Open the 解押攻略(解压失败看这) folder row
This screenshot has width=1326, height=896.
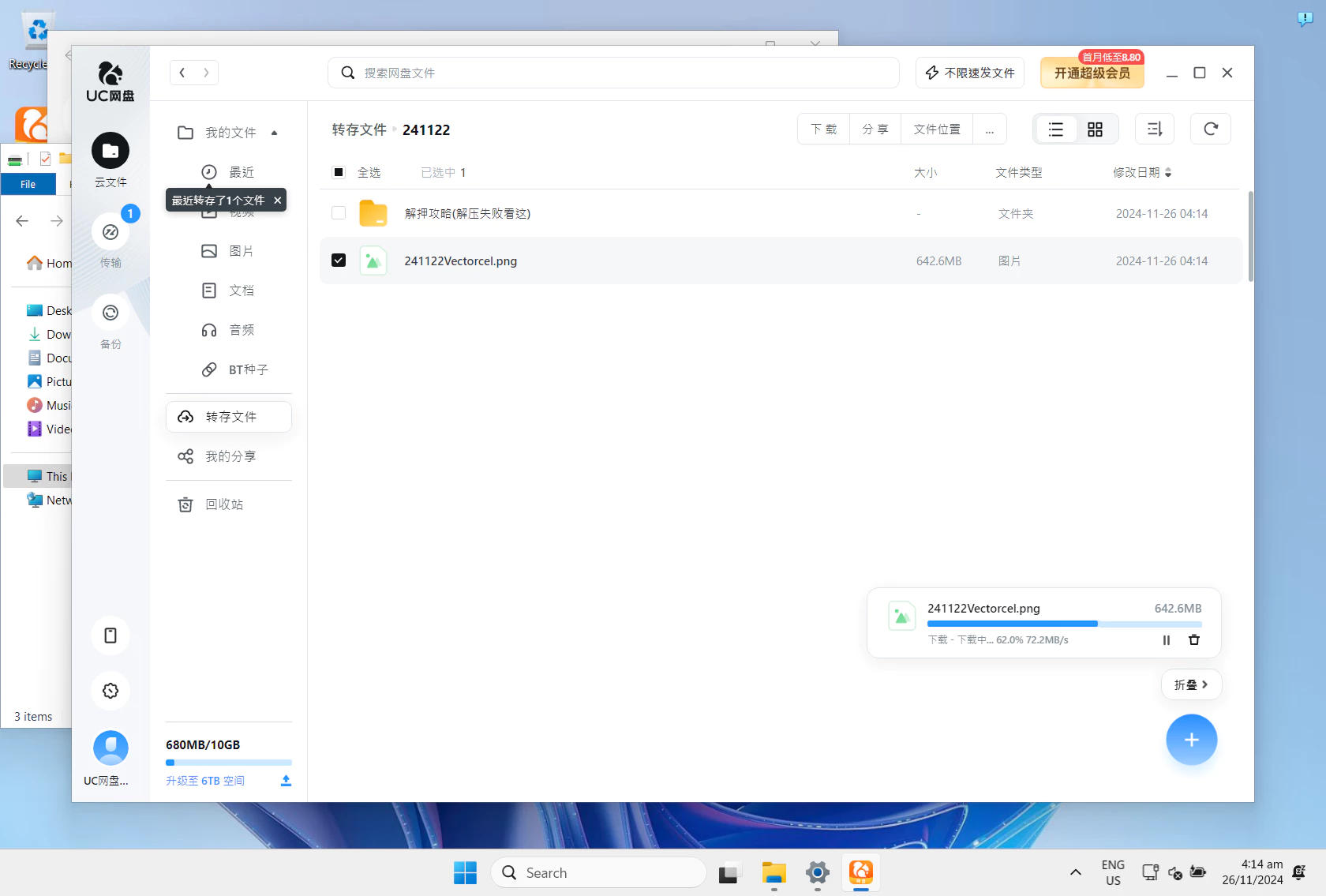pyautogui.click(x=781, y=213)
